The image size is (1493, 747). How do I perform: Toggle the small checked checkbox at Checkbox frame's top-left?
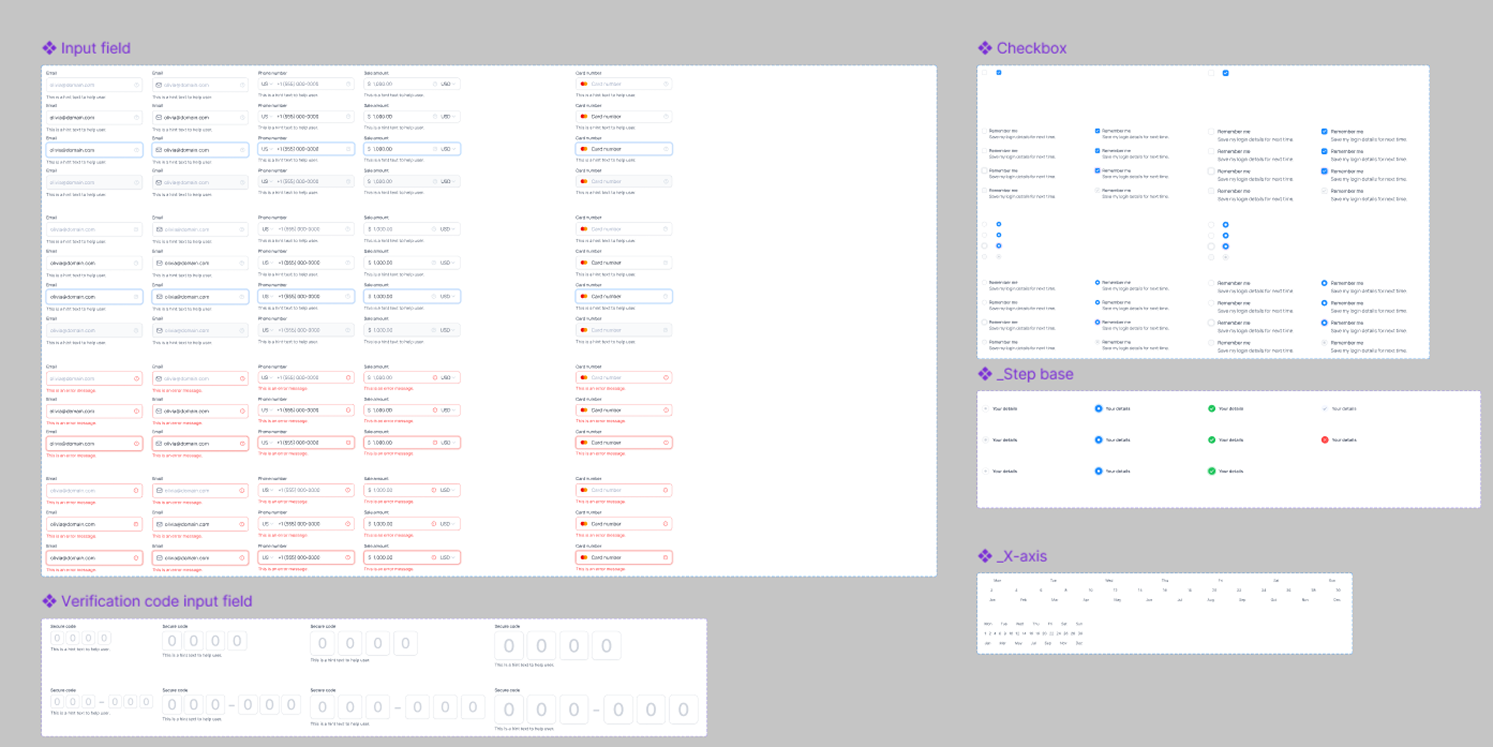click(999, 73)
